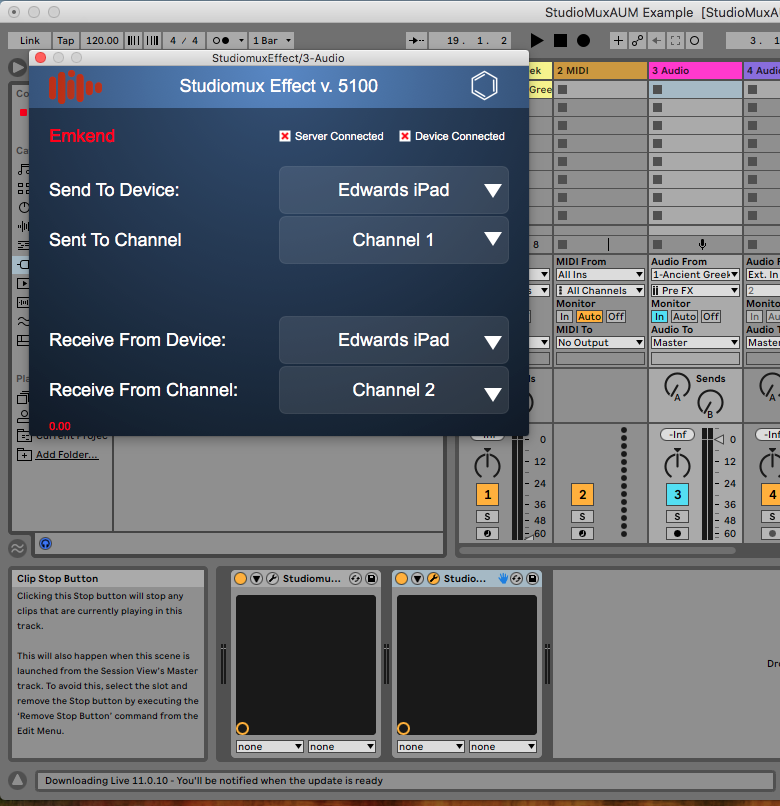Image resolution: width=780 pixels, height=806 pixels.
Task: Open the 1 Bar quantization dropdown
Action: pos(273,40)
